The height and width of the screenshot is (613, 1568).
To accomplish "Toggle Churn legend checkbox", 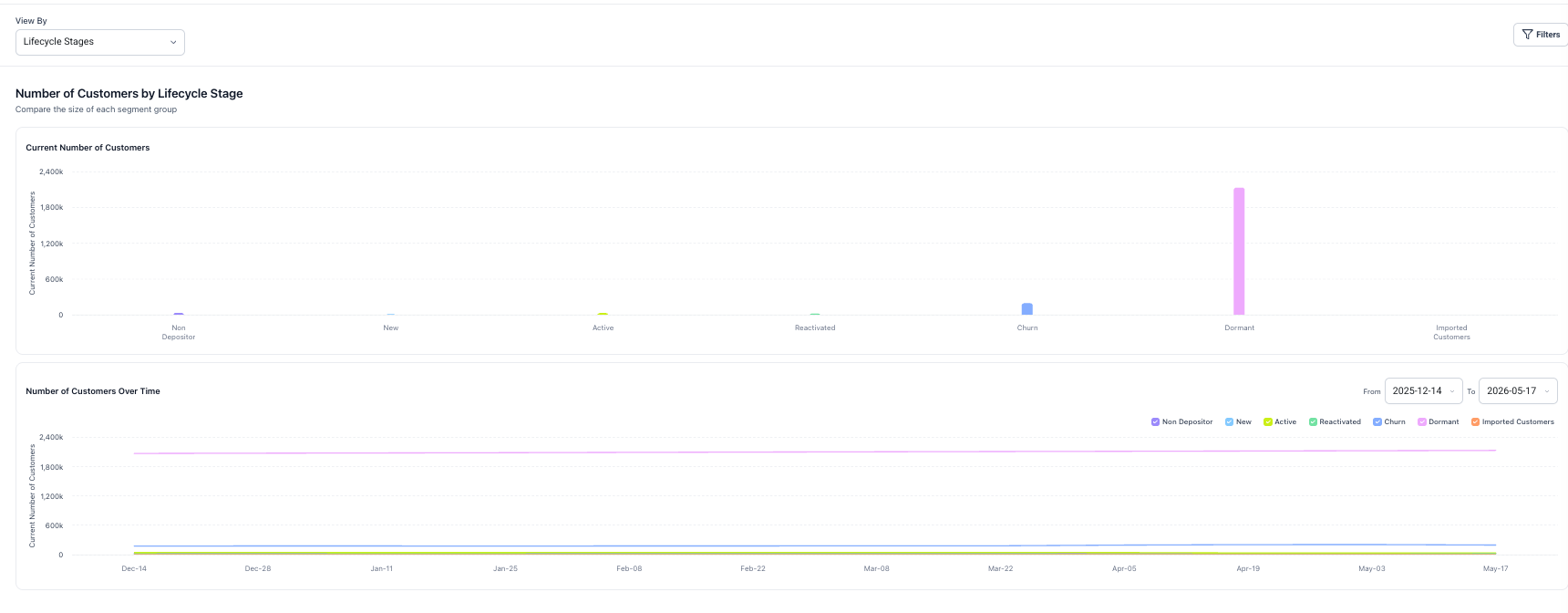I will 1377,421.
